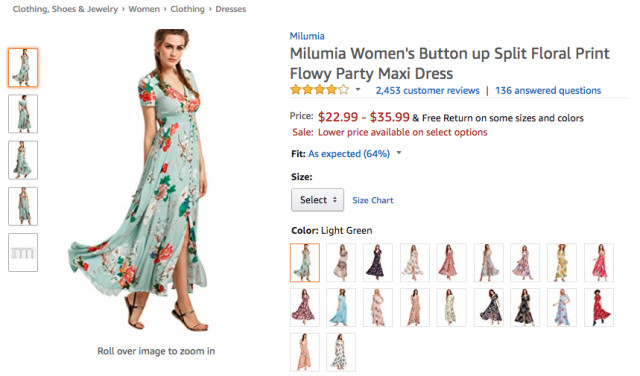Open the Size Chart link
This screenshot has width=640, height=376.
(x=373, y=200)
